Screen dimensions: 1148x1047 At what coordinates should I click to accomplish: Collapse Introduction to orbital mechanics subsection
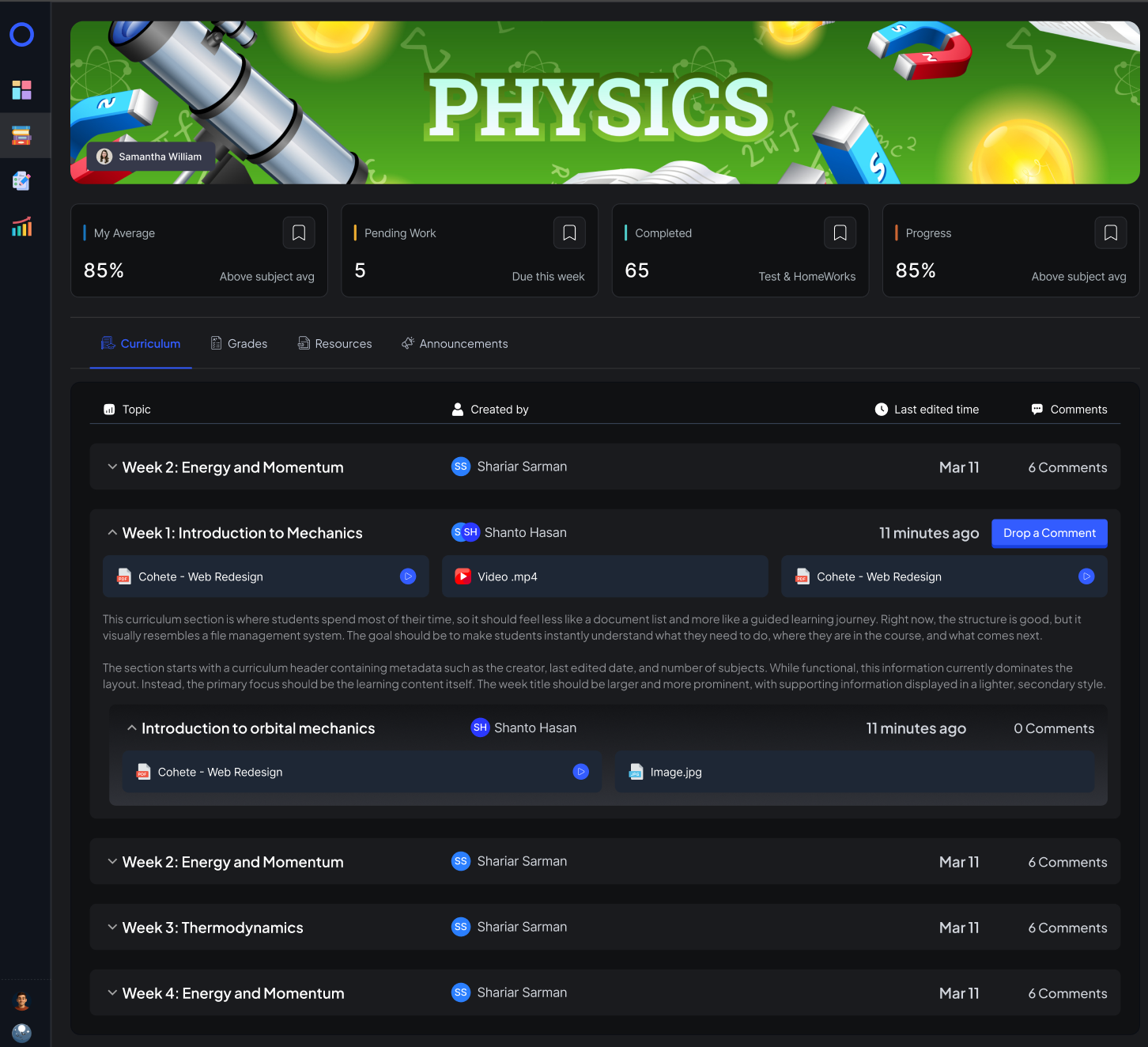[x=132, y=728]
